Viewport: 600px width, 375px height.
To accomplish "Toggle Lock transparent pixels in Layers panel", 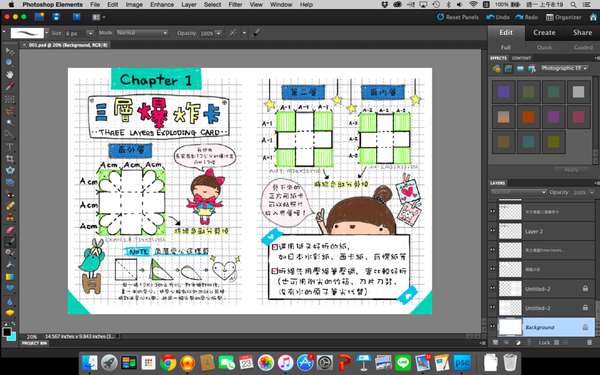I will pos(556,342).
